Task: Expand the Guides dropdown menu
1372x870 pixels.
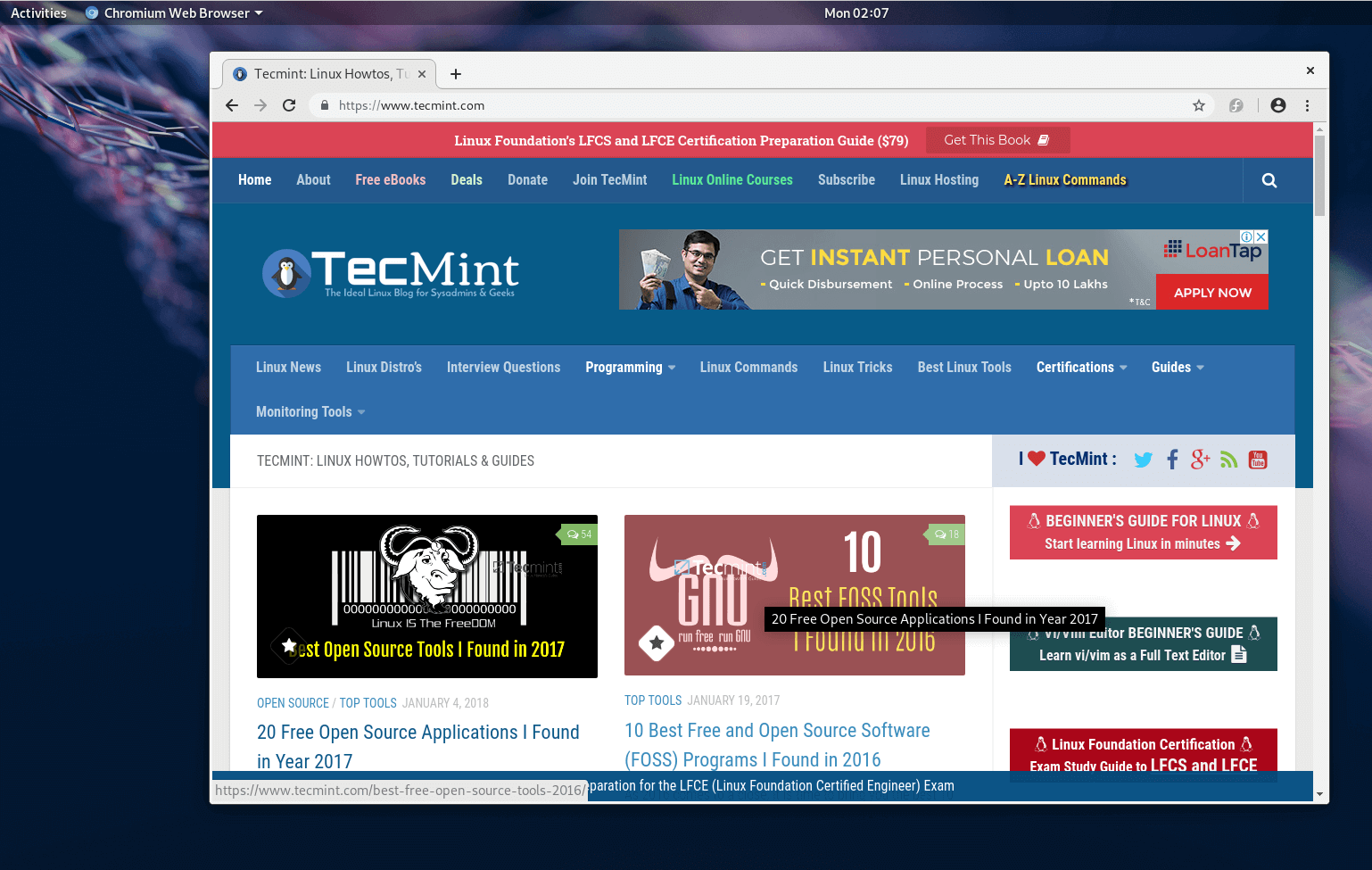Action: (1178, 368)
